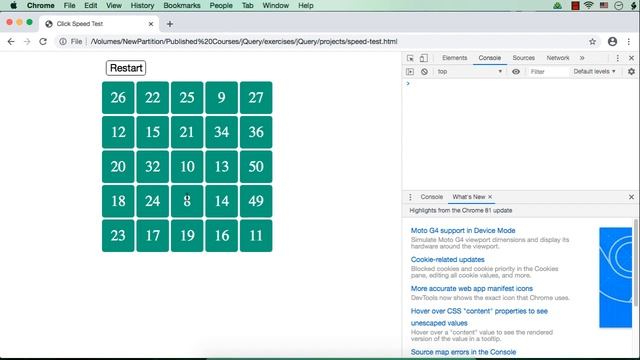The image size is (640, 360).
Task: Open the Wi-Fi status menu
Action: pyautogui.click(x=589, y=5)
